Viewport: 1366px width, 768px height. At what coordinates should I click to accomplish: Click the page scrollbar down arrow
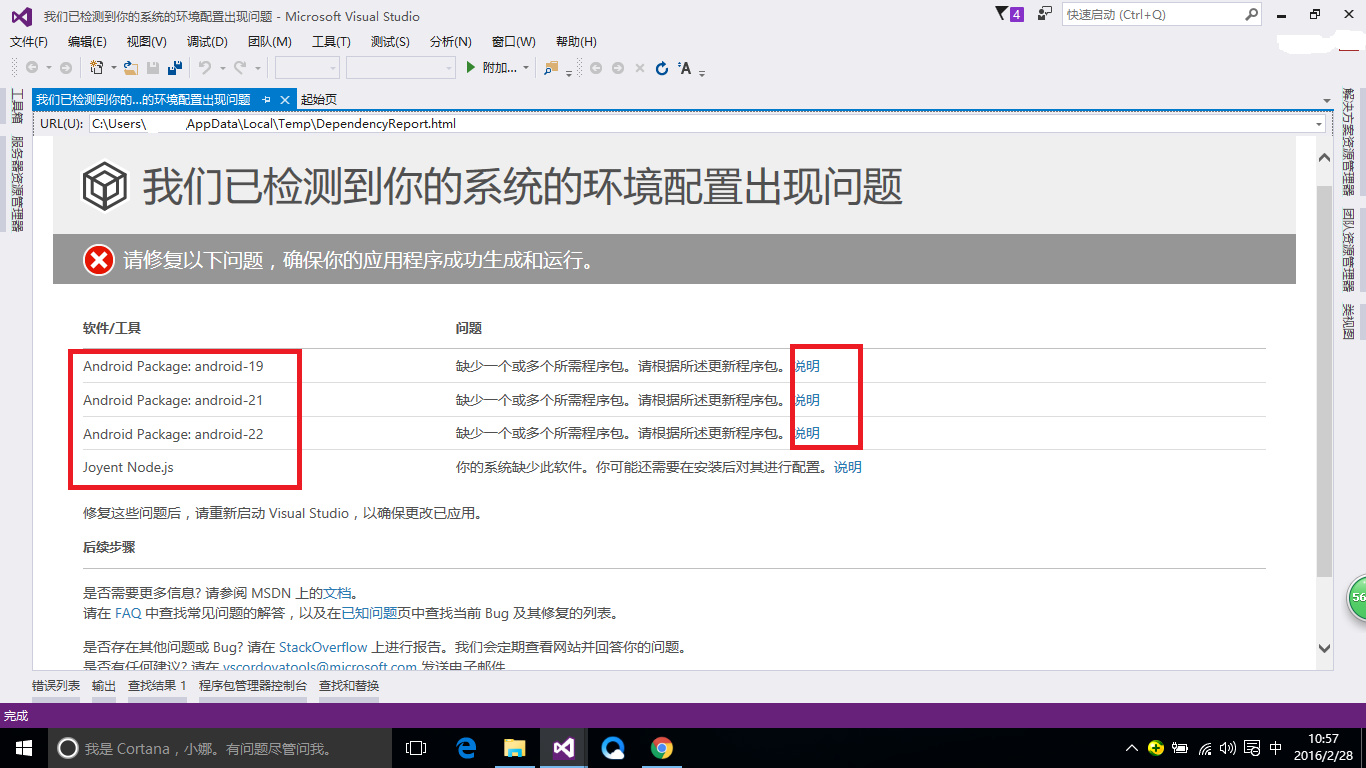1325,649
